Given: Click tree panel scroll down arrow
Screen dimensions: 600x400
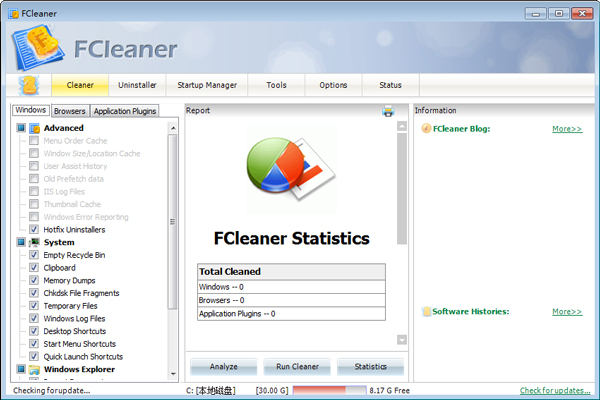Looking at the screenshot, I should pos(173,374).
